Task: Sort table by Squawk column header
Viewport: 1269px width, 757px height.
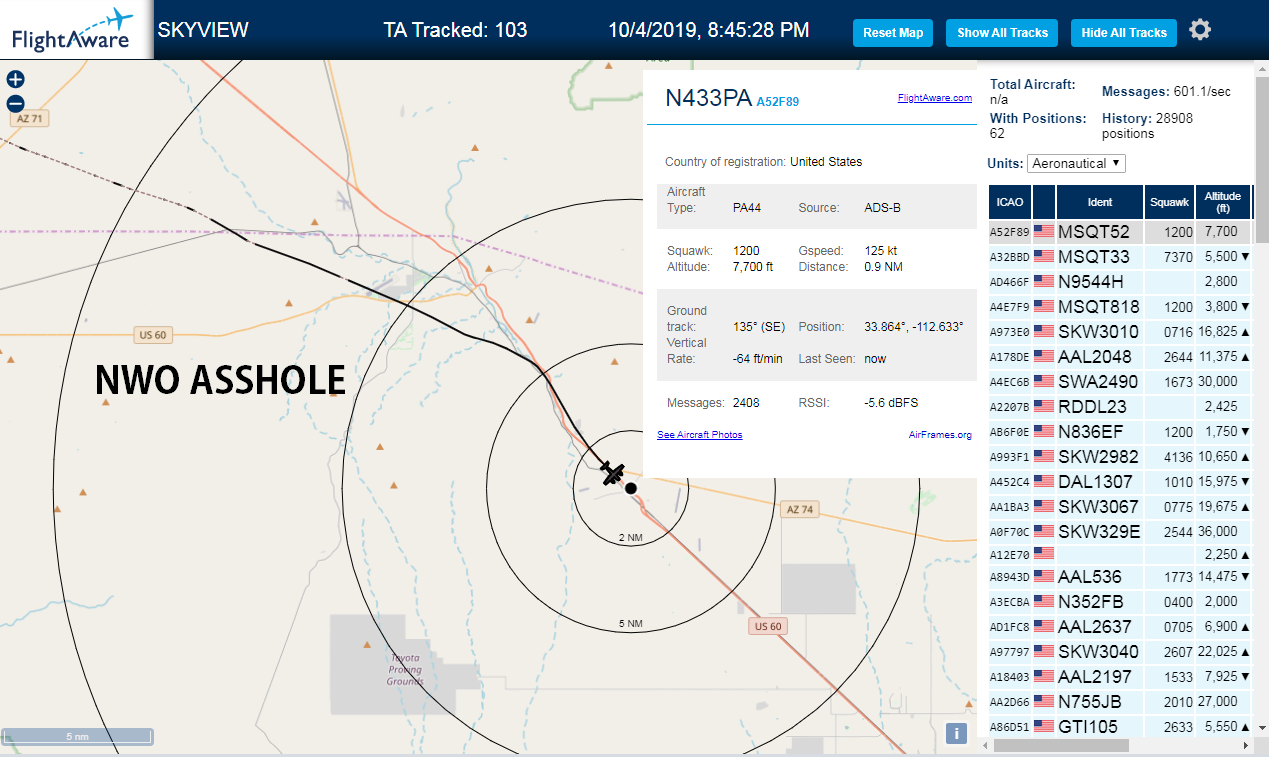Action: click(1169, 202)
